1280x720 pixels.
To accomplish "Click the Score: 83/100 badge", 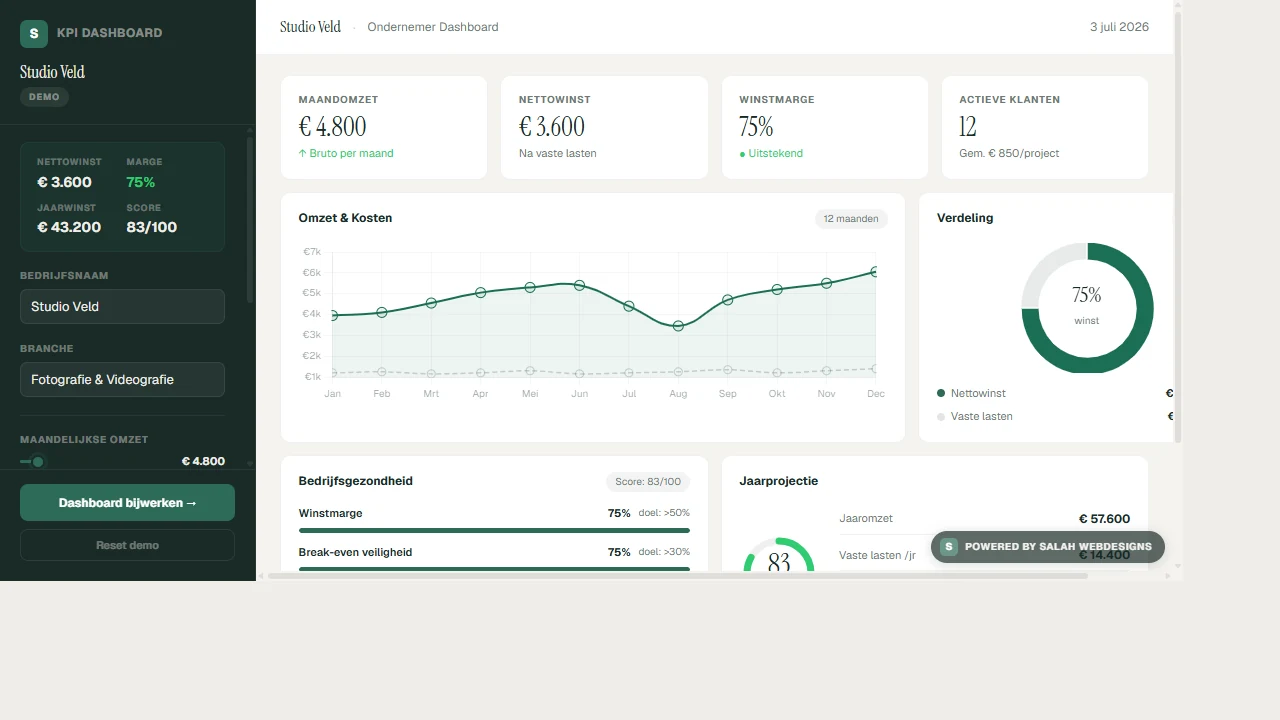I will [648, 481].
